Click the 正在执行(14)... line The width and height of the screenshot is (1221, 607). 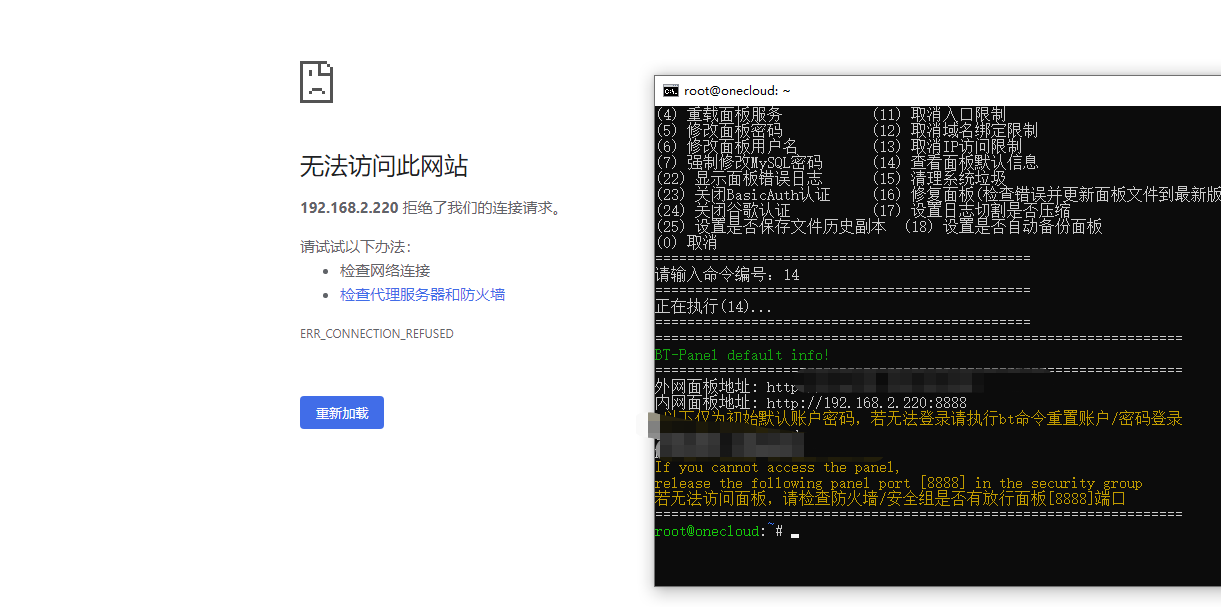click(x=714, y=306)
